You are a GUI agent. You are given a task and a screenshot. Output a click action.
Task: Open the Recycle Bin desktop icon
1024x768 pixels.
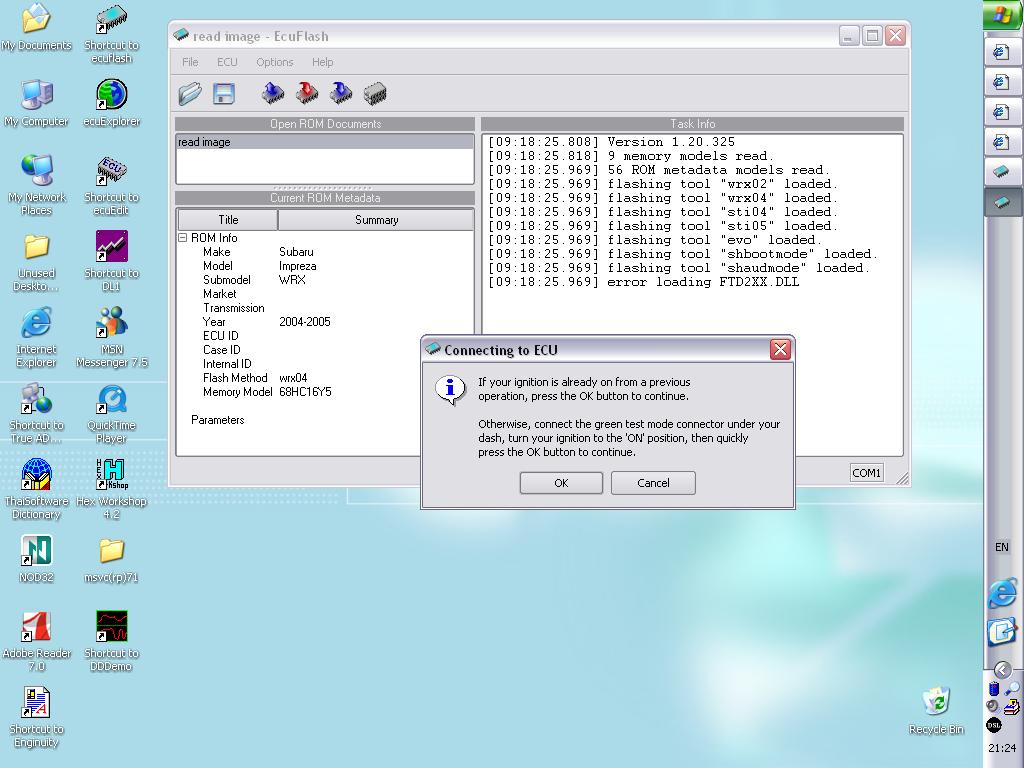[936, 711]
